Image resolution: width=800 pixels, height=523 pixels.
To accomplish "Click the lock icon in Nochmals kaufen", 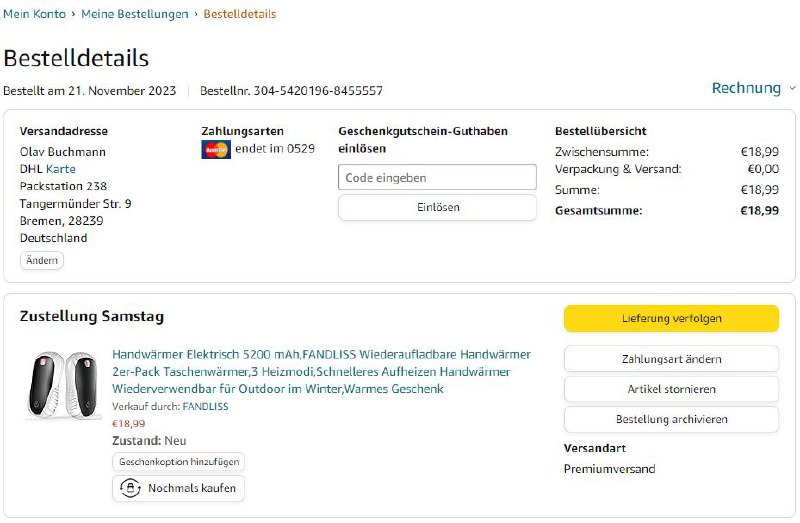I will tap(131, 488).
